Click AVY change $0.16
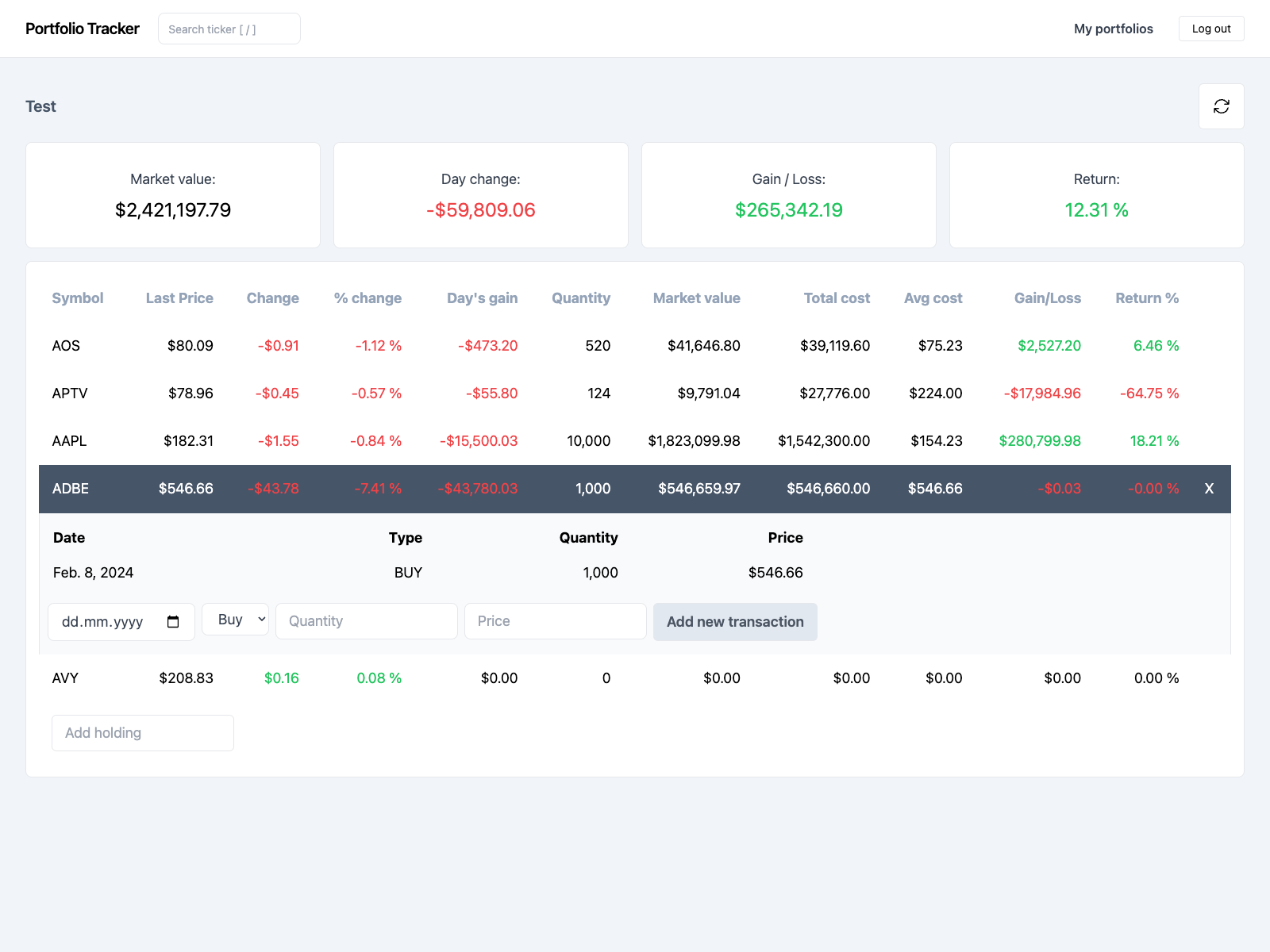 coord(282,678)
